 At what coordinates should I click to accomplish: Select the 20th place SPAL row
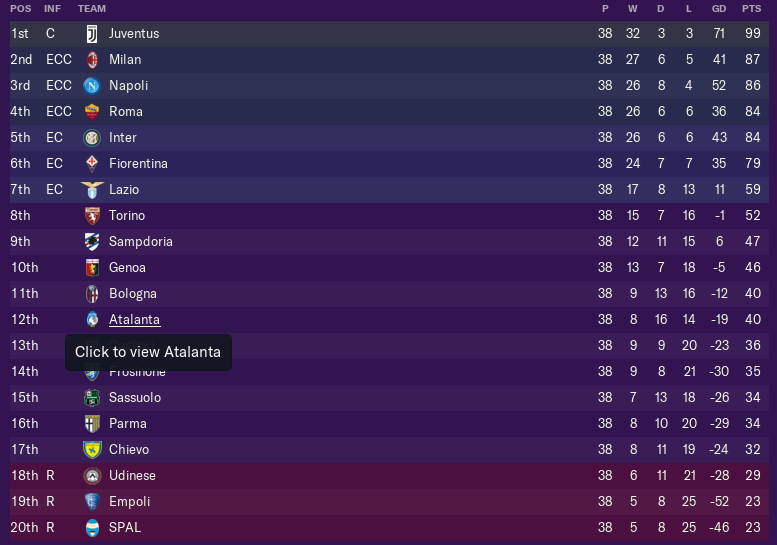[x=389, y=528]
